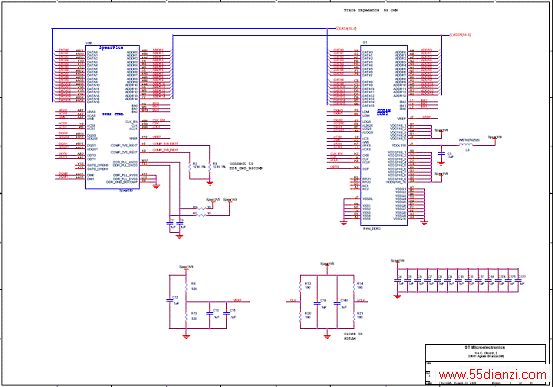Select resistor R14 in the clock termination network
The height and width of the screenshot is (387, 553).
pyautogui.click(x=354, y=286)
